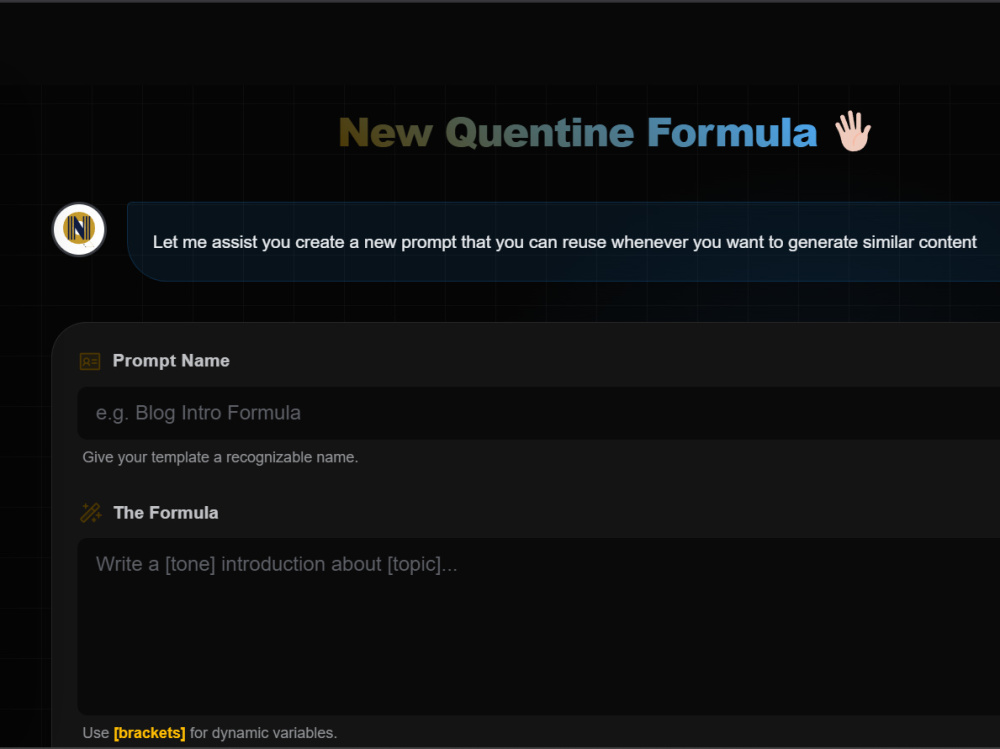Click 'Give your template a recognizable name.' hint
1000x749 pixels.
[x=220, y=457]
